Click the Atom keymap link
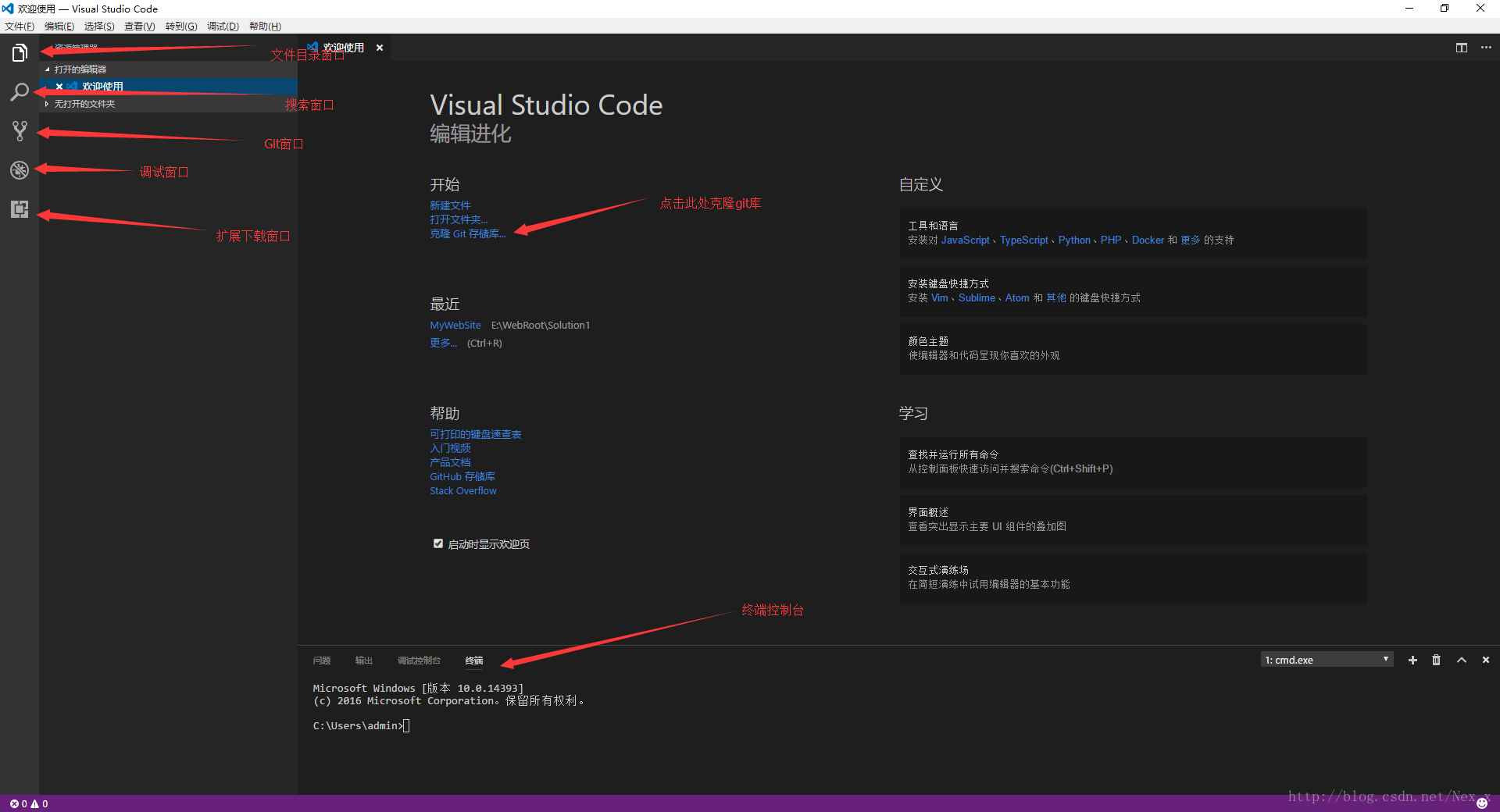 (x=1017, y=298)
